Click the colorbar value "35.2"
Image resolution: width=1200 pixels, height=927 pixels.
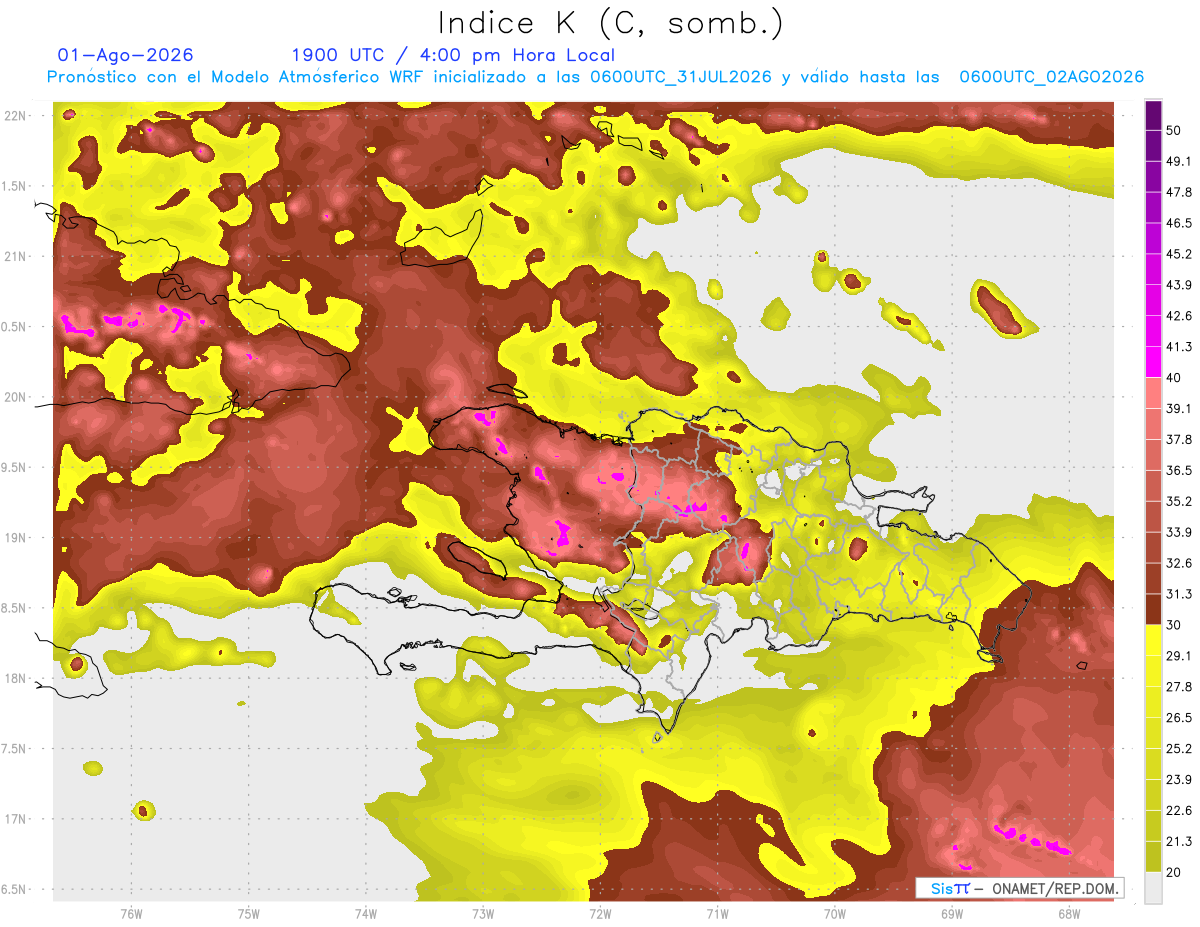(x=1178, y=501)
